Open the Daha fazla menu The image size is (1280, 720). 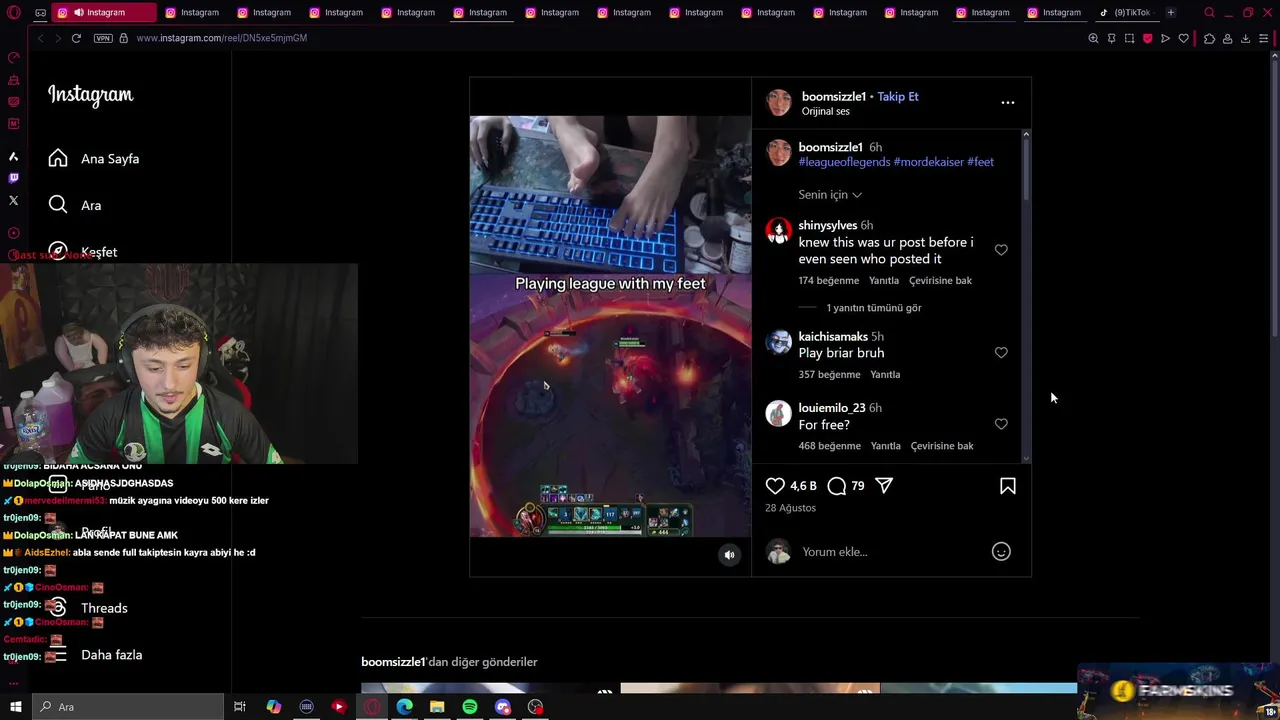point(95,655)
